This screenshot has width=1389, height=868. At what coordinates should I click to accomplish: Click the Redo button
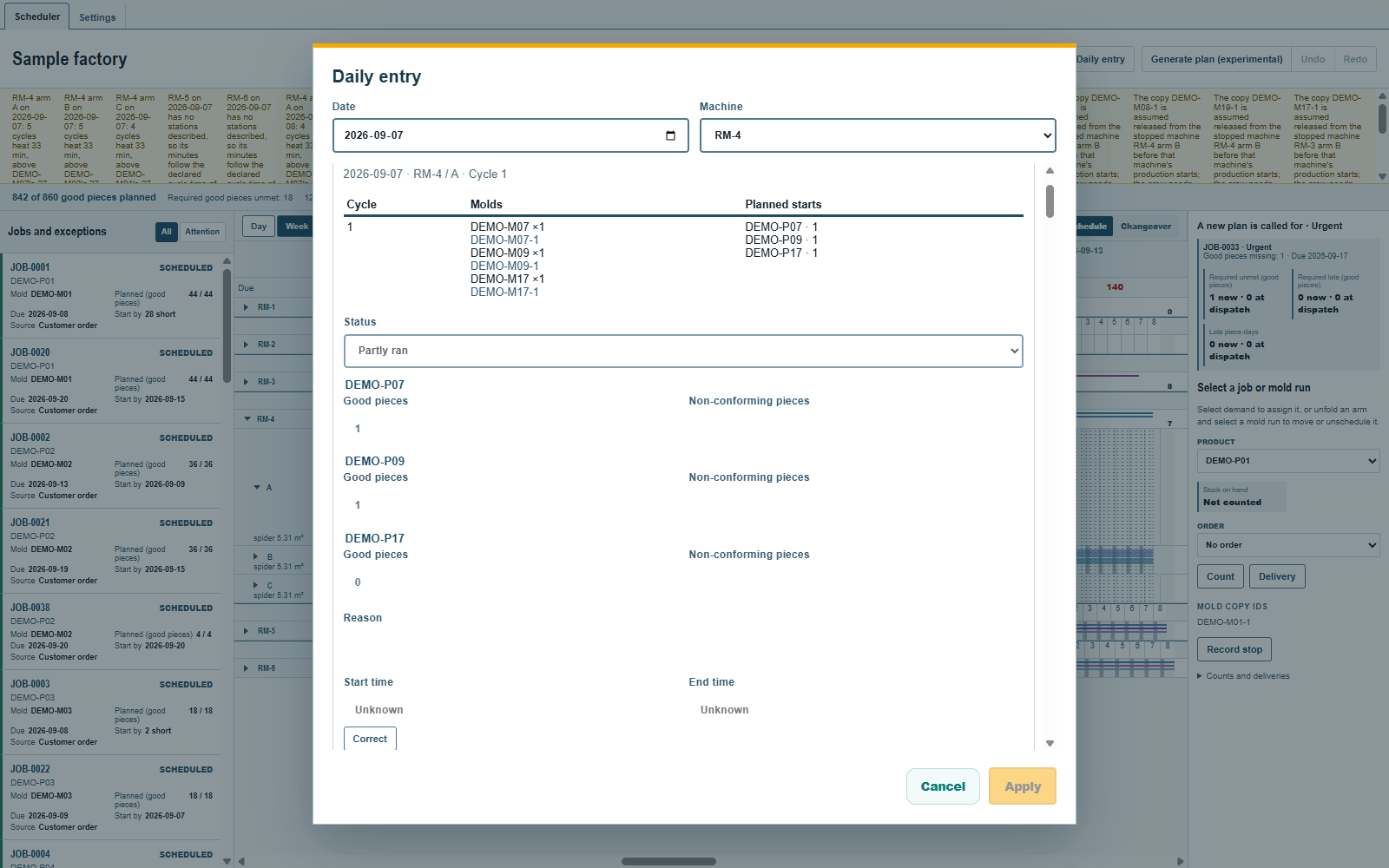[x=1355, y=59]
